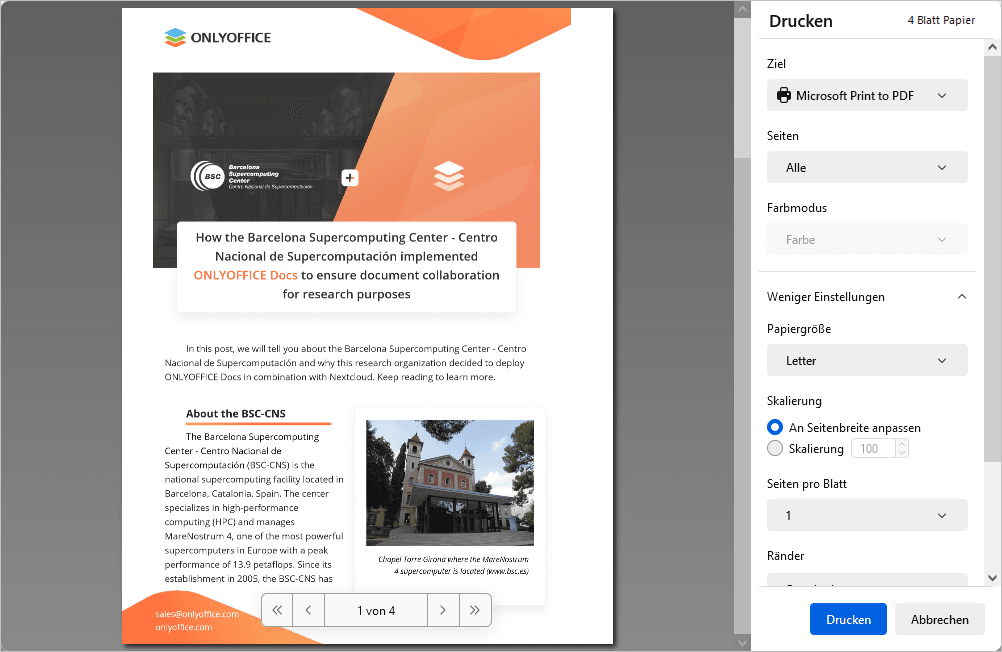Image resolution: width=1002 pixels, height=652 pixels.
Task: Click the 'Drucken' dialog title
Action: coord(801,21)
